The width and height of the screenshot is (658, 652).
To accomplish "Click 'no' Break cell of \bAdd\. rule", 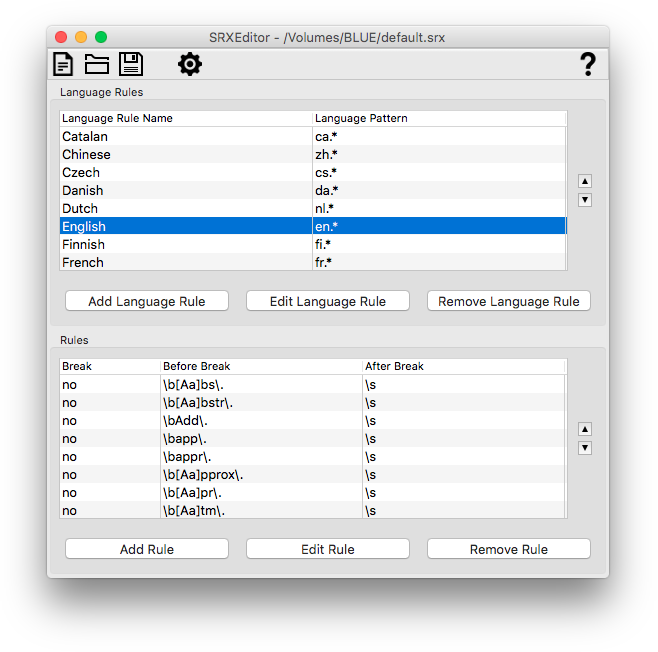I will (110, 420).
